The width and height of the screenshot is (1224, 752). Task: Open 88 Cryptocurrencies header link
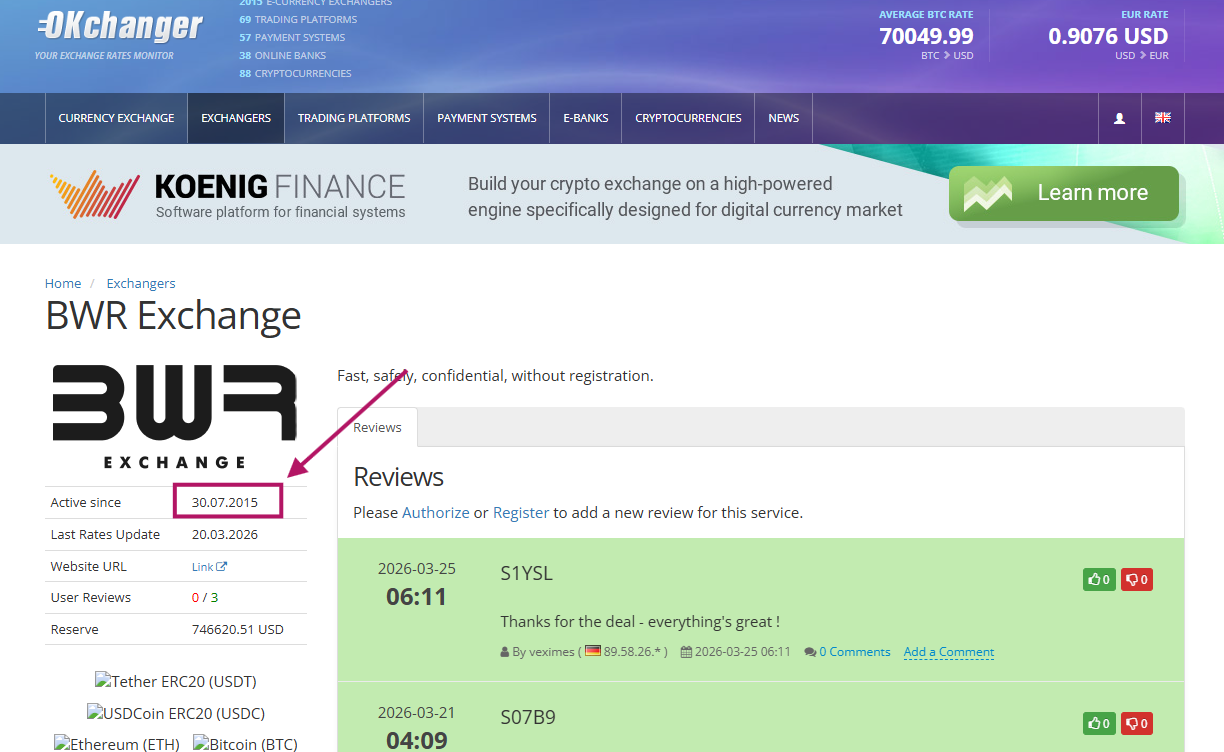coord(295,73)
